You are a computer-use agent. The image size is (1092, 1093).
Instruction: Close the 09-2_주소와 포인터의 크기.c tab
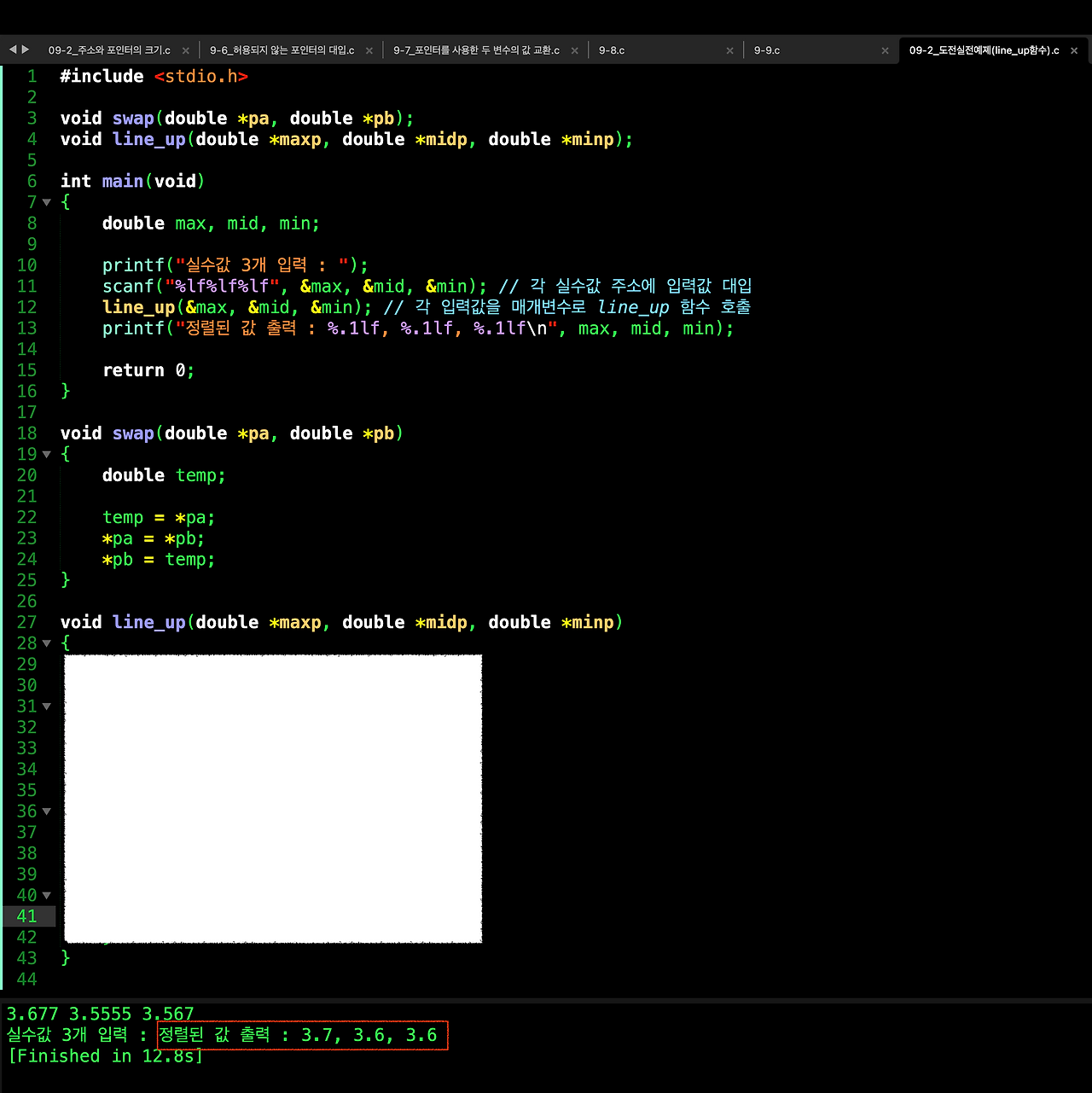pyautogui.click(x=185, y=49)
